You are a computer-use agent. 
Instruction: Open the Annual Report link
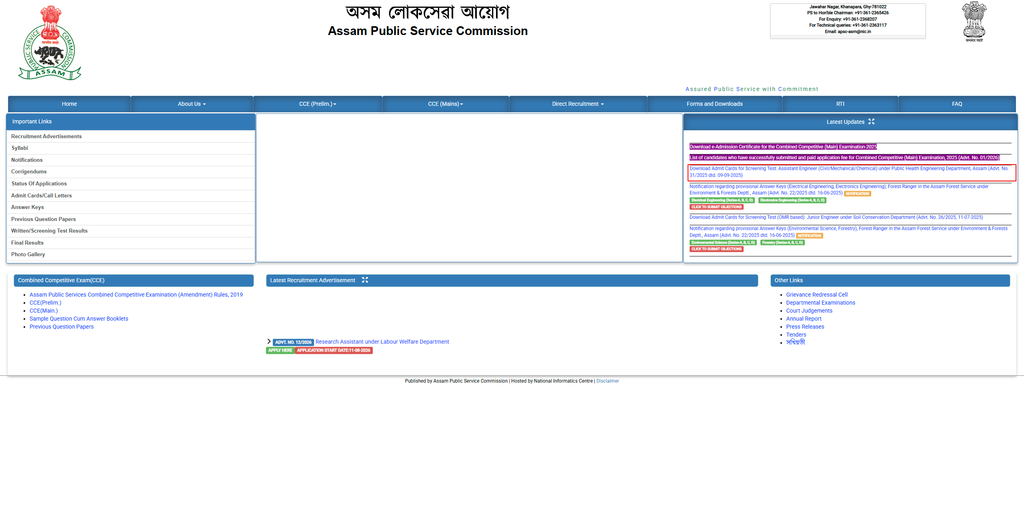(804, 319)
